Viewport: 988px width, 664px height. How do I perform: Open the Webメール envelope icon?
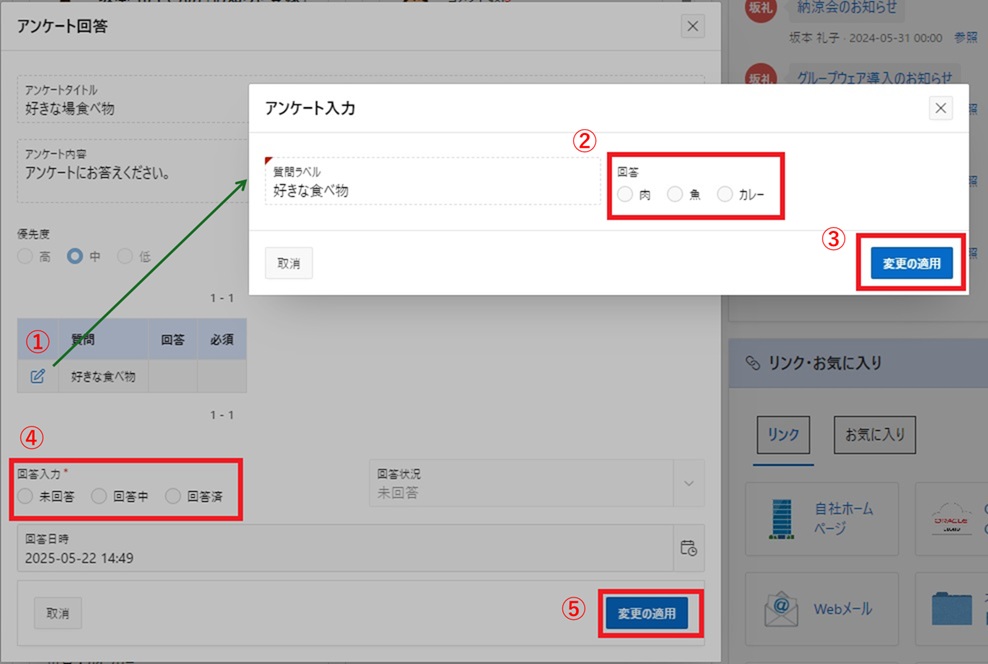[781, 609]
